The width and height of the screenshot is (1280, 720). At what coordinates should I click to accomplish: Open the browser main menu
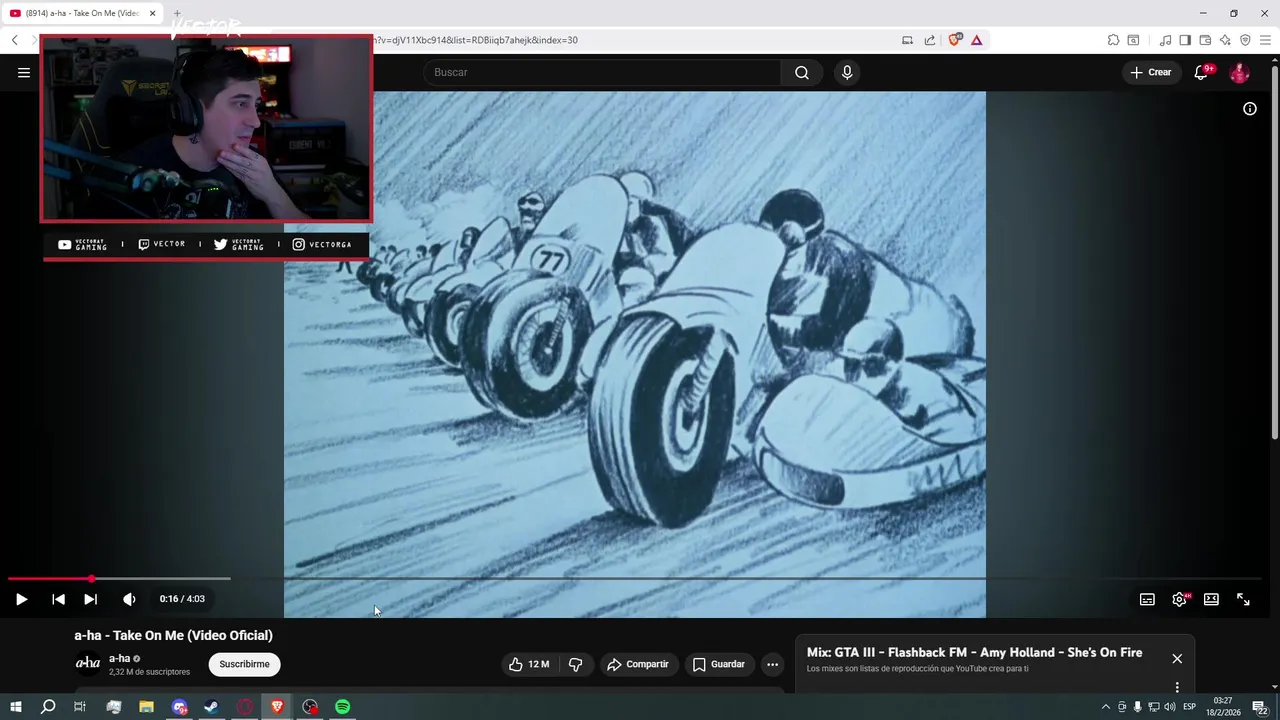pos(1265,40)
